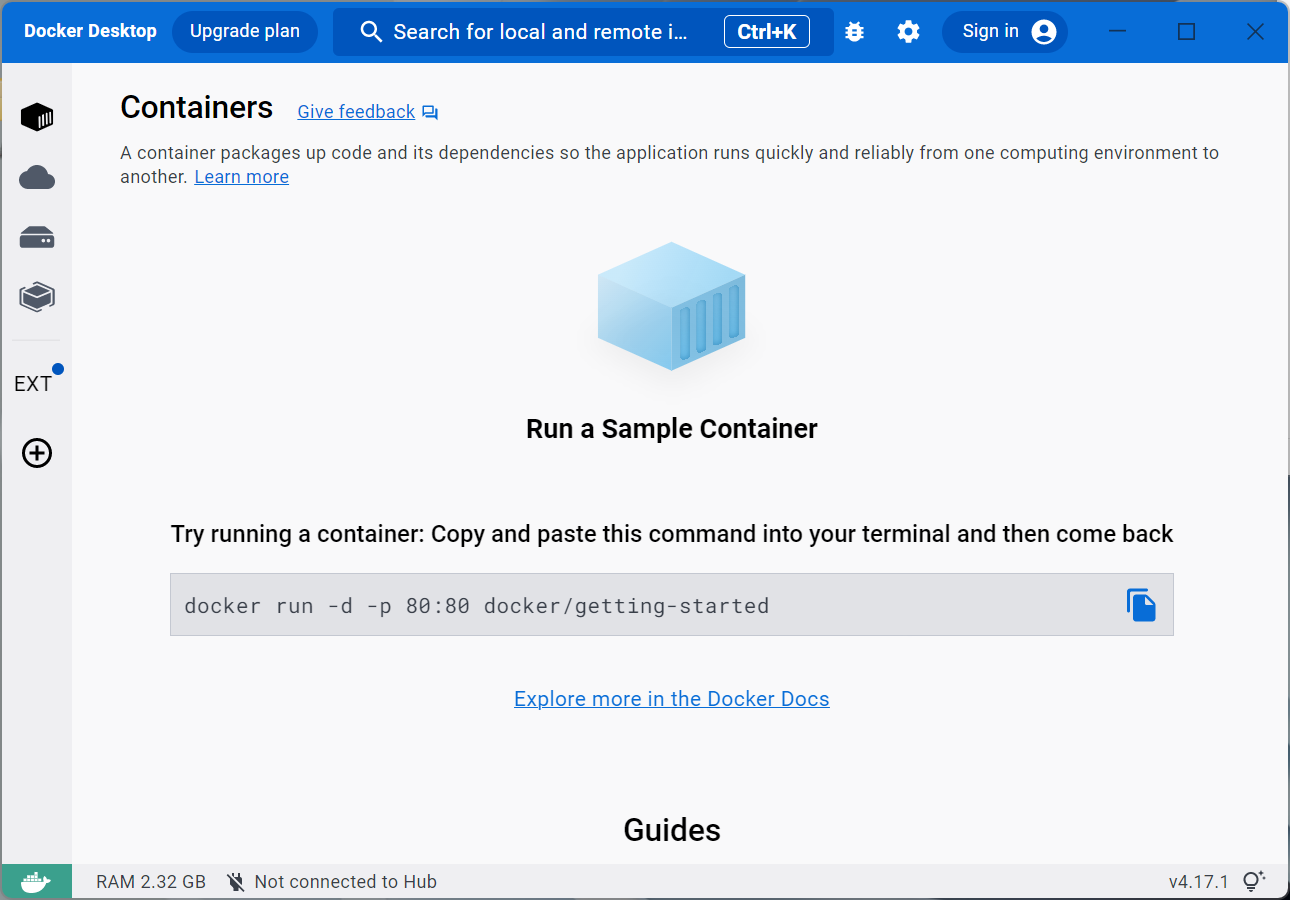Add extensions with the plus icon

[37, 453]
